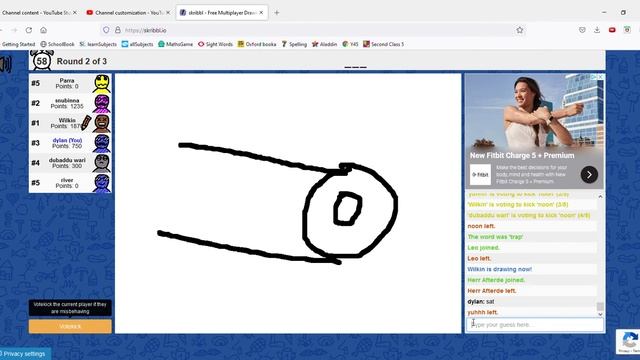Close the skribbl browser tab

point(261,13)
